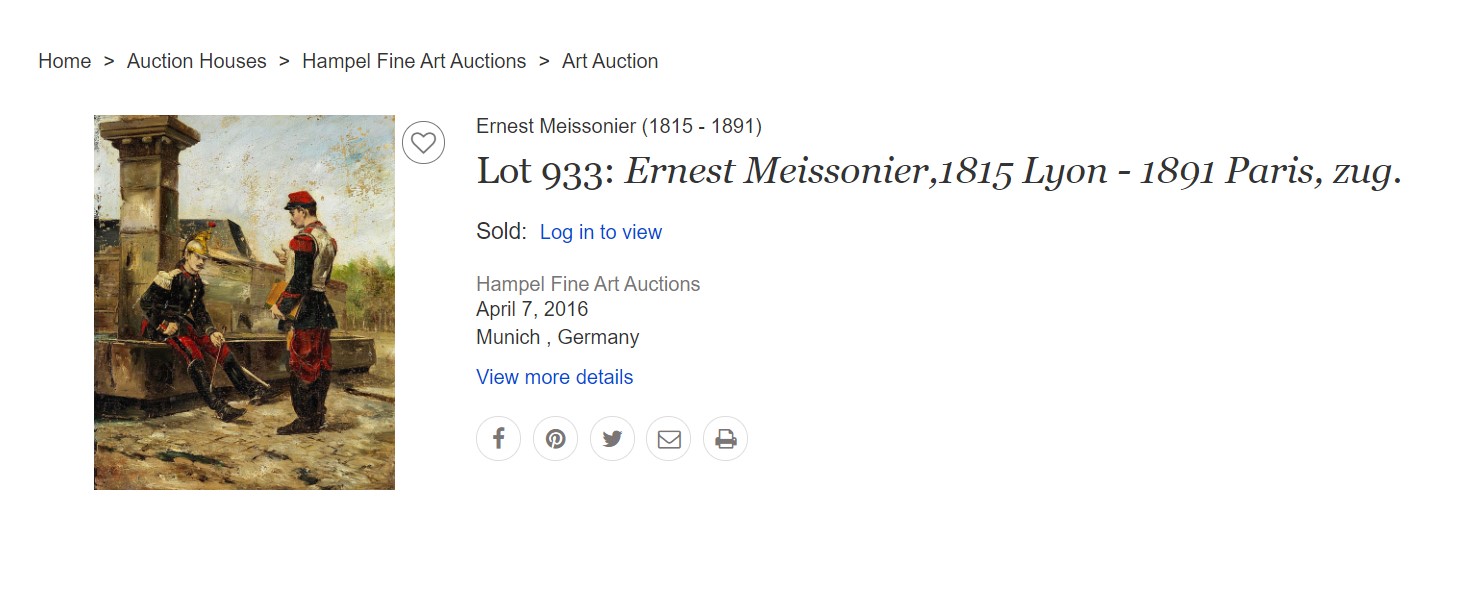
Task: Click artist name Ernest Meissonier (1815 - 1891)
Action: (x=619, y=126)
